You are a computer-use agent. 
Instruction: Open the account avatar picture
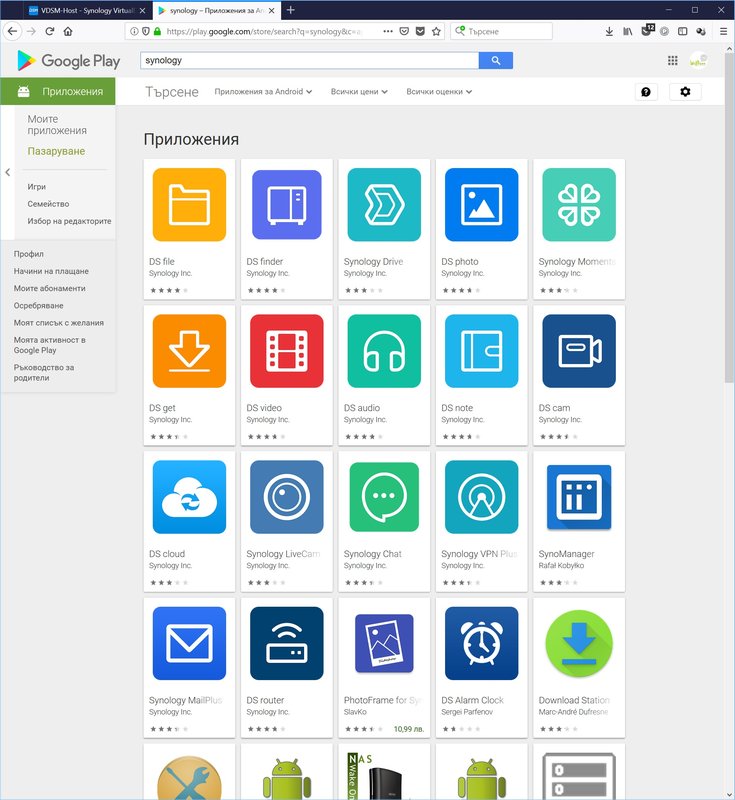[x=698, y=61]
